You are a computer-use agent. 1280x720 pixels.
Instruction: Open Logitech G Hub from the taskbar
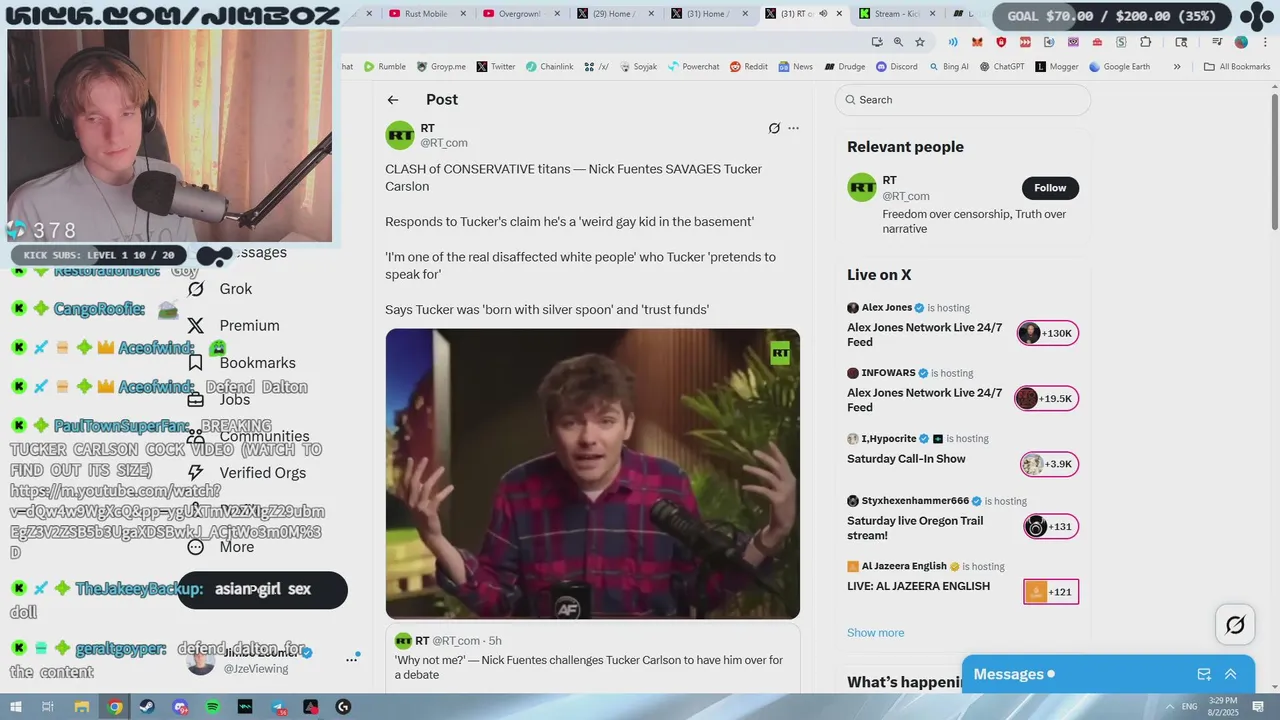click(343, 707)
